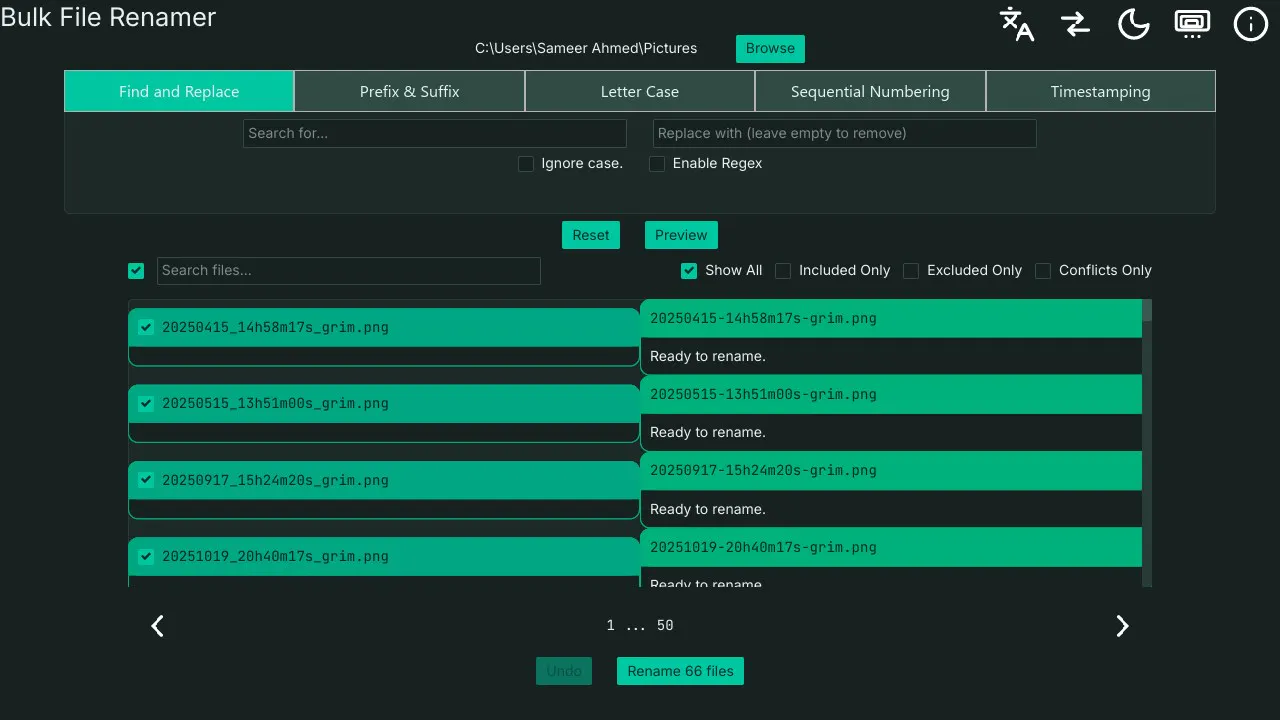Screen dimensions: 1280x720
Task: Go to next page with right chevron
Action: 1122,626
